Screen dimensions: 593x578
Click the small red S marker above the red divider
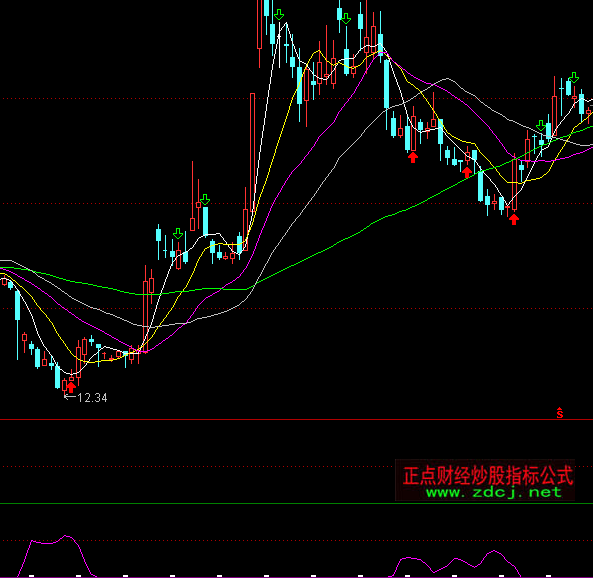(x=560, y=413)
